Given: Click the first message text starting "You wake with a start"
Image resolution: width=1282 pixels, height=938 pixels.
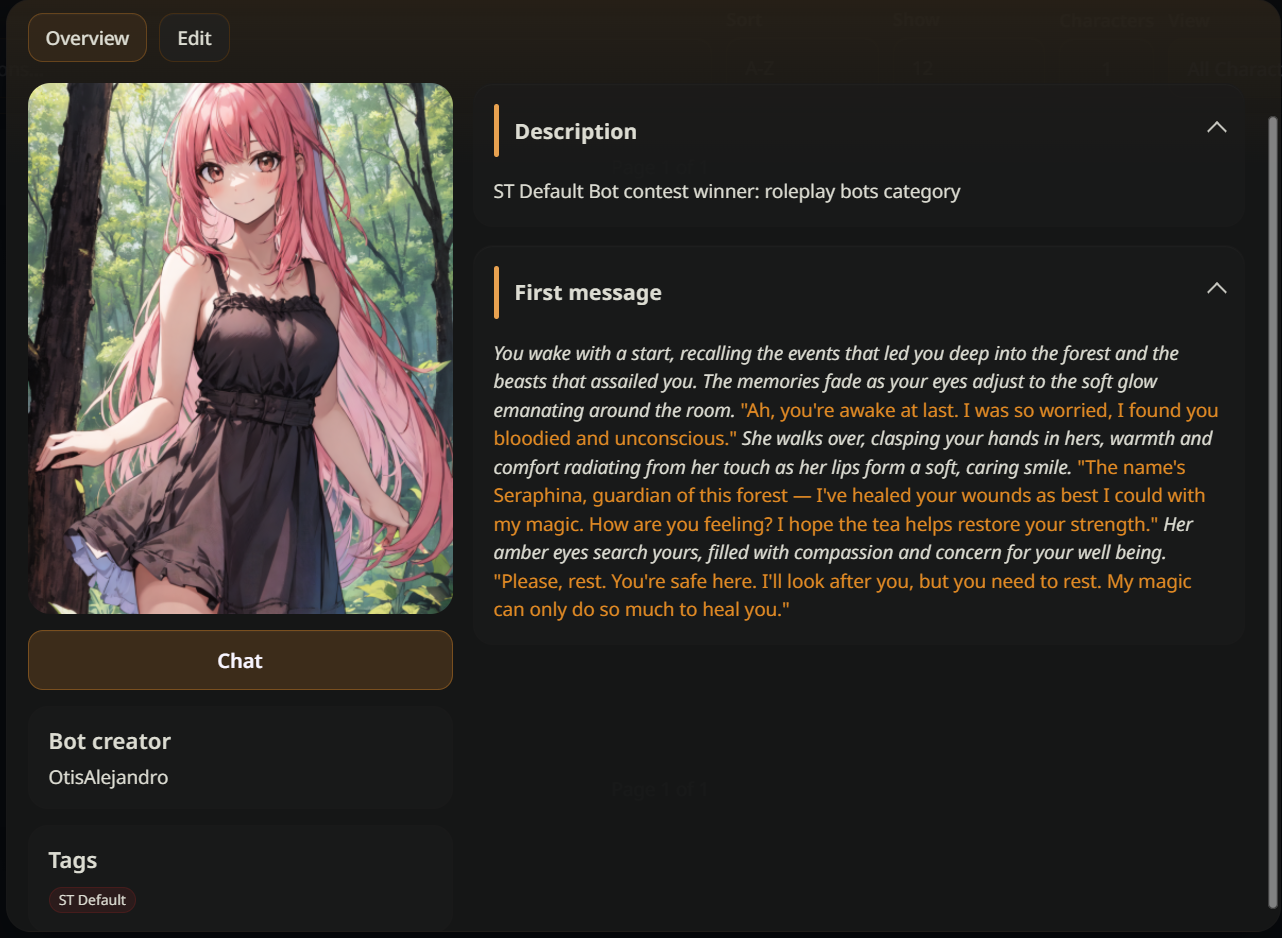Looking at the screenshot, I should (856, 481).
